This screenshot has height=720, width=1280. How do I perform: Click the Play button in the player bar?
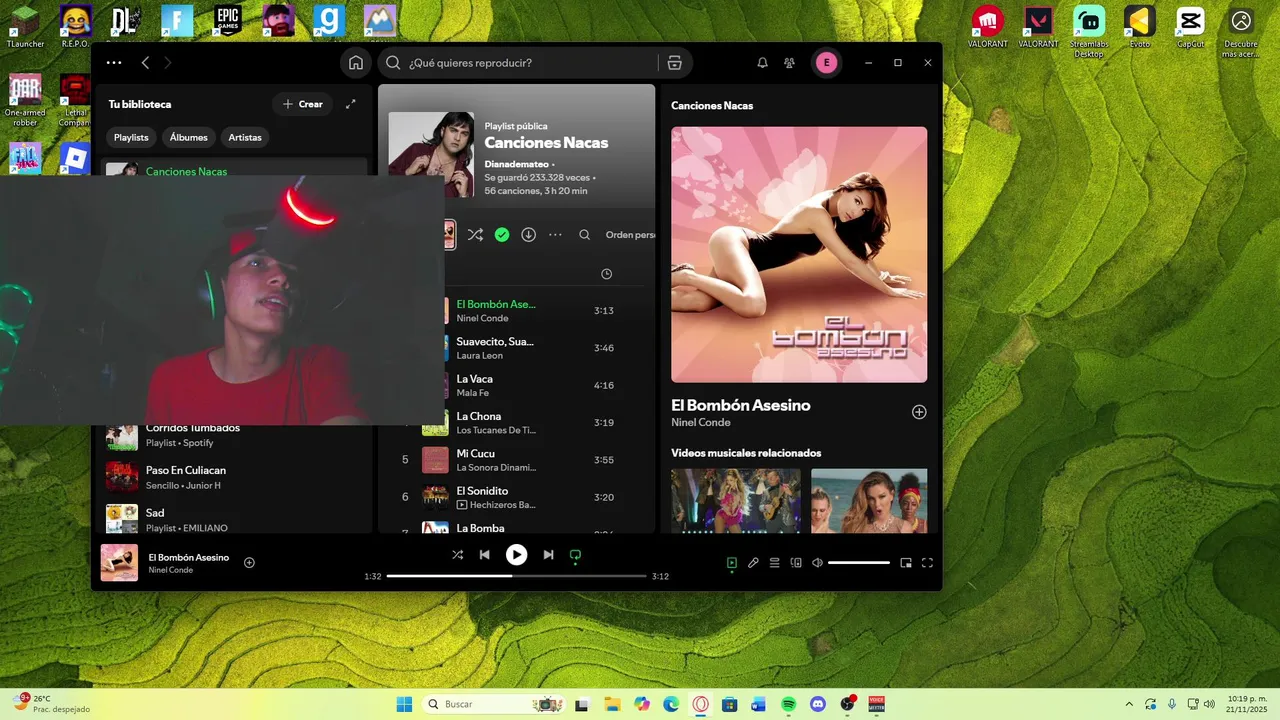pos(516,554)
